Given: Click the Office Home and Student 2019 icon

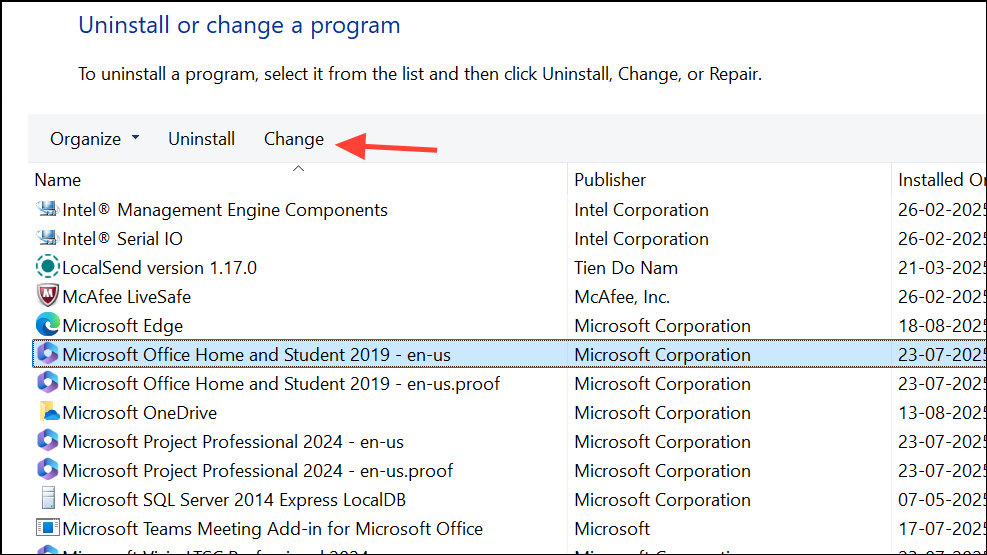Looking at the screenshot, I should 47,355.
